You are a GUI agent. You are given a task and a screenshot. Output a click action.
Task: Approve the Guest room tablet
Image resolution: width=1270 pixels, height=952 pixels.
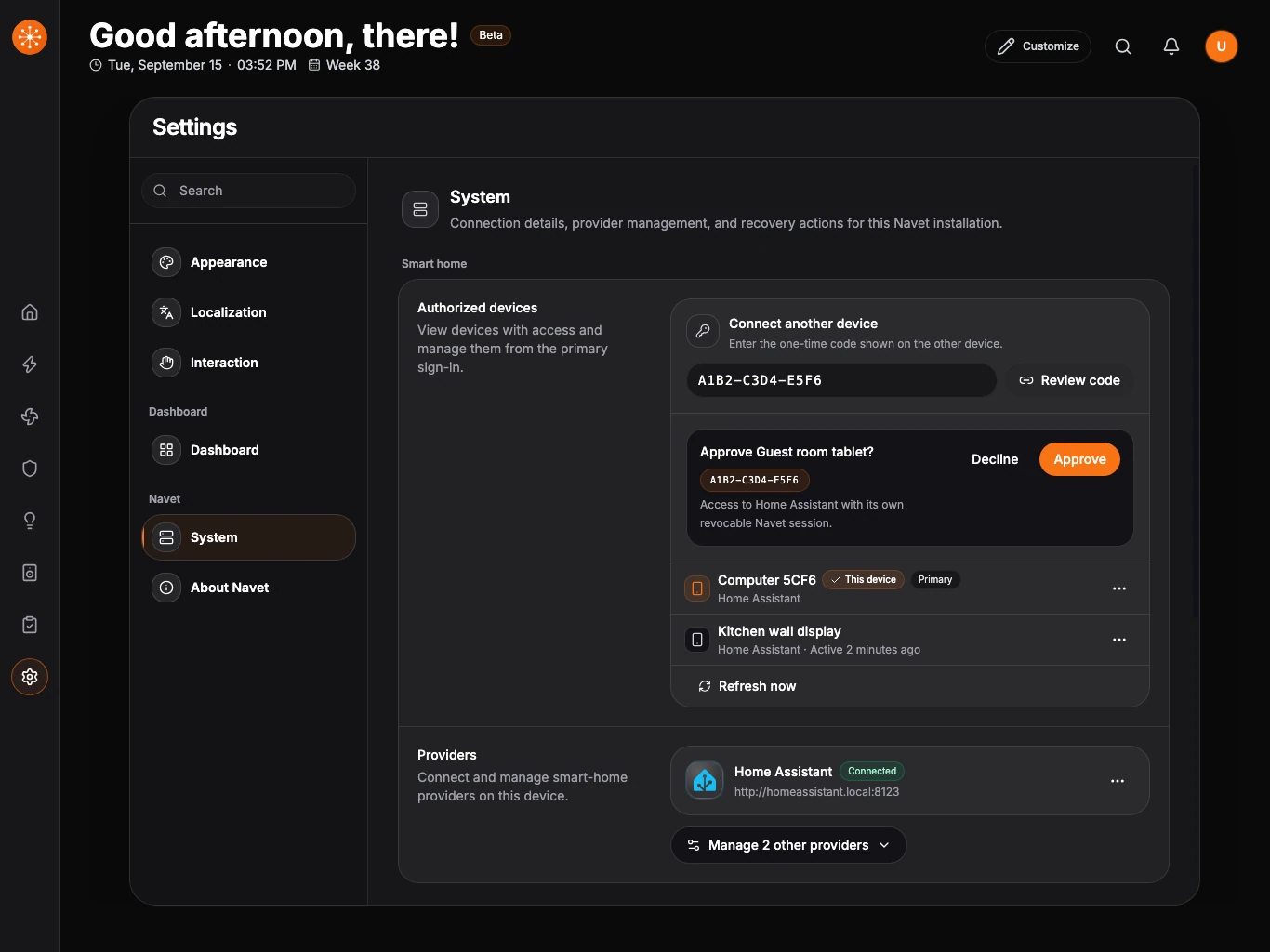(x=1079, y=459)
